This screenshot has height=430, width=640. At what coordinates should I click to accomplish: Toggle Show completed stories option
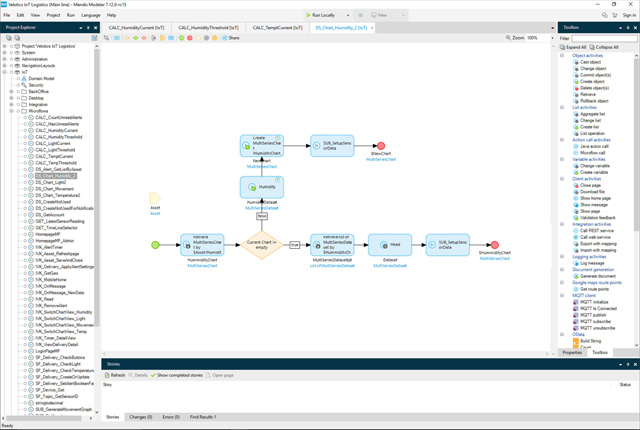point(177,375)
